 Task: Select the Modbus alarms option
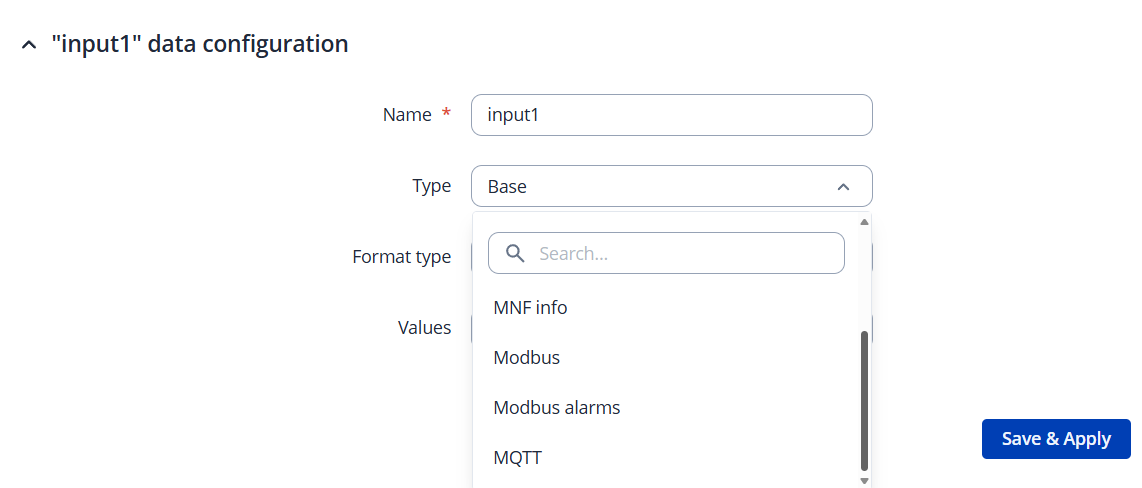pyautogui.click(x=556, y=408)
